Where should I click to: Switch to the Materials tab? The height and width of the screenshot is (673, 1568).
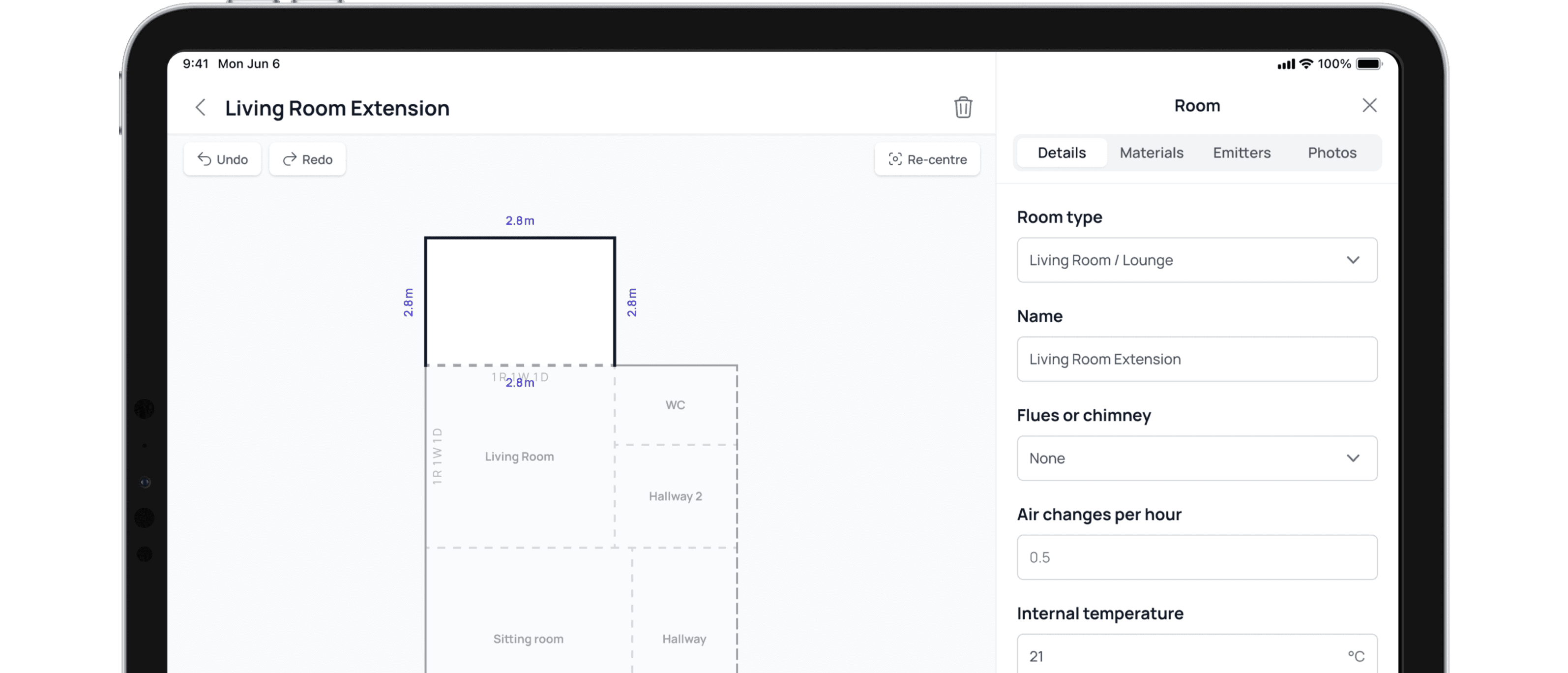click(x=1151, y=153)
